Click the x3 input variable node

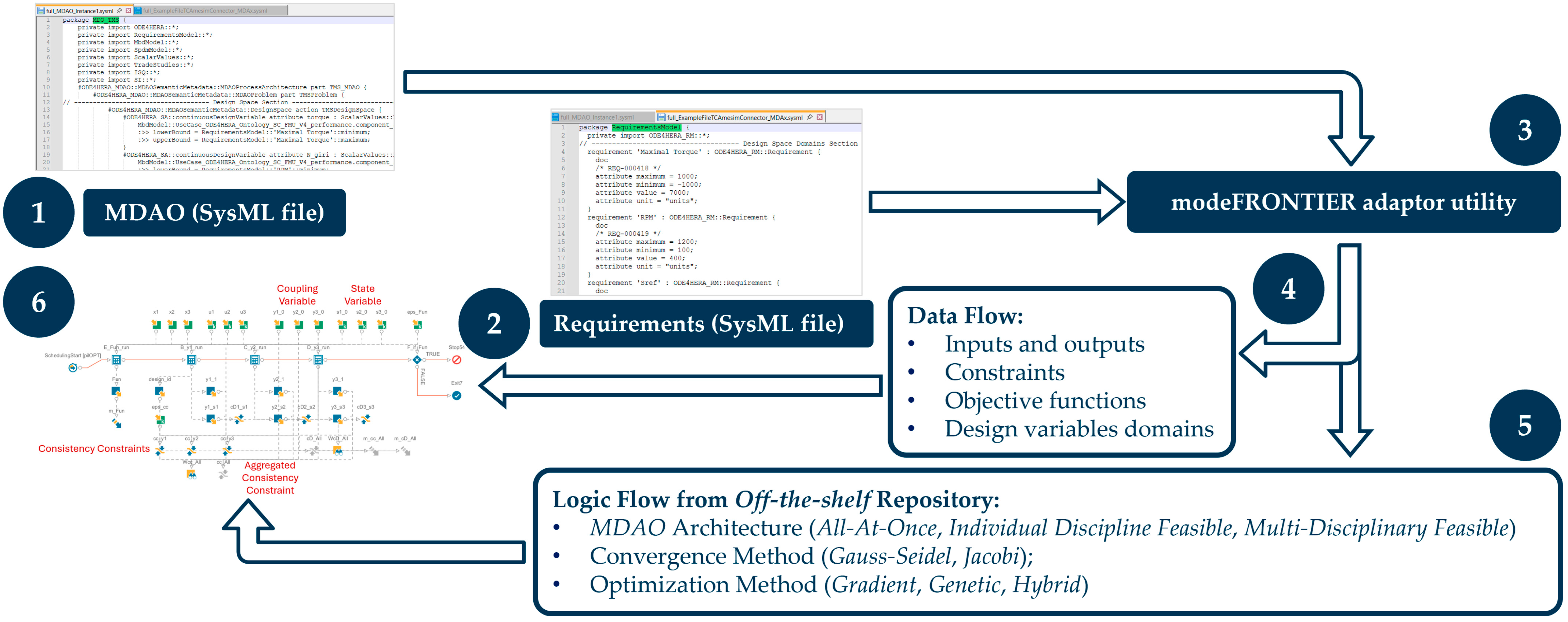click(188, 324)
